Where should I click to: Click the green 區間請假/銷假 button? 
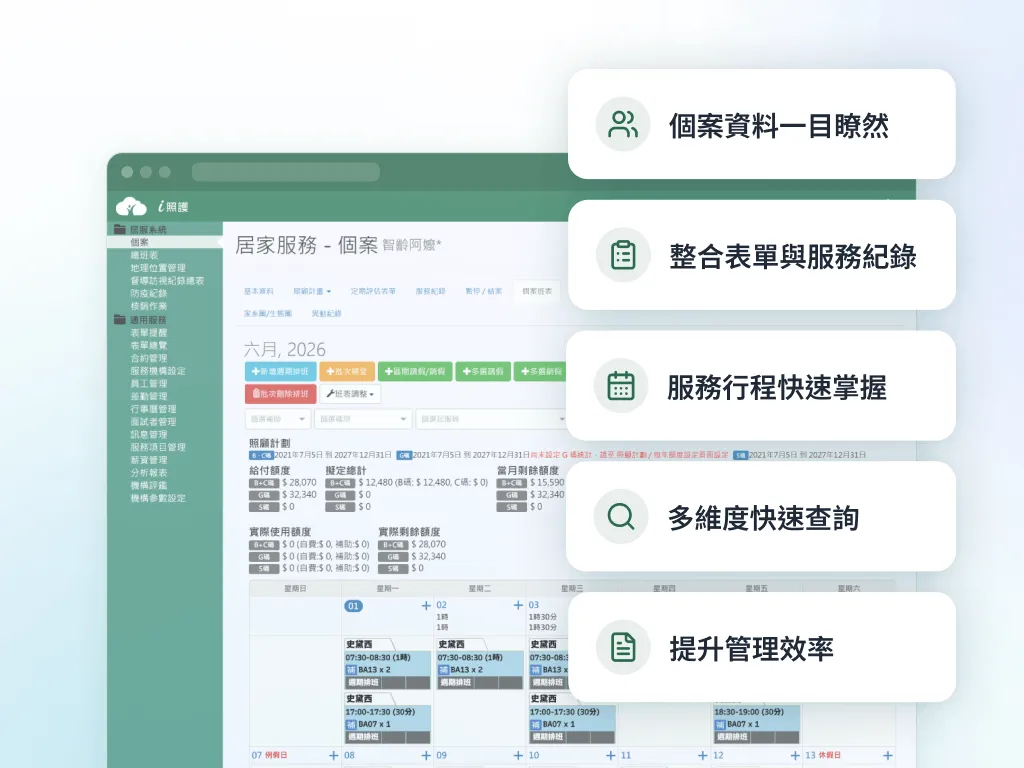click(415, 371)
